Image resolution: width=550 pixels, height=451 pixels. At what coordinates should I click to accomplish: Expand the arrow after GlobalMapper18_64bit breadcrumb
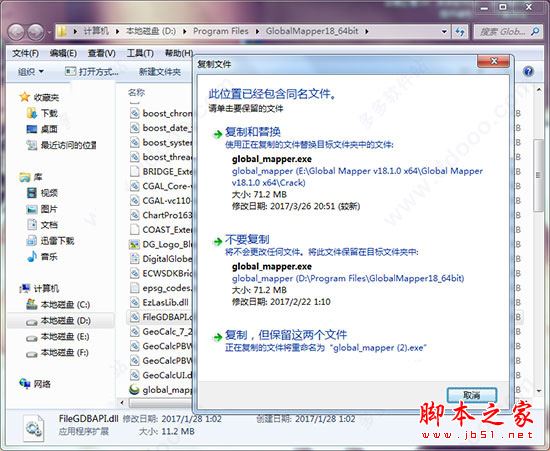click(x=367, y=32)
